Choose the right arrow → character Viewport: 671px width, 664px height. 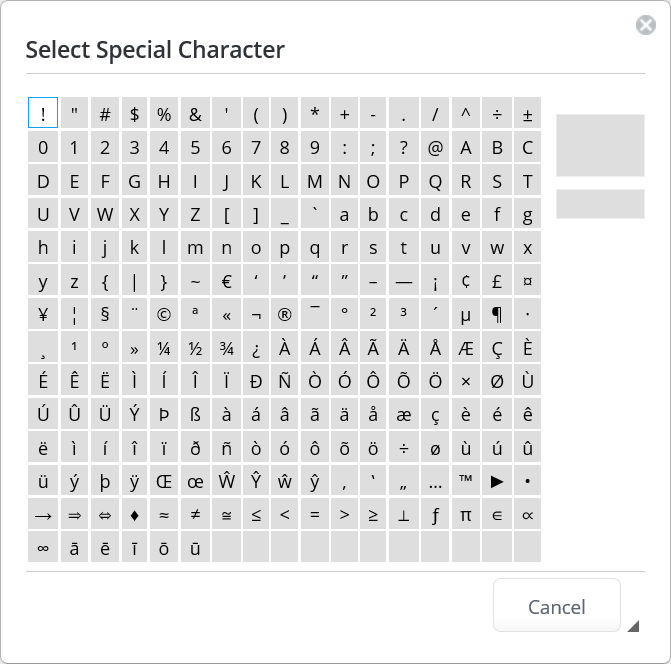43,514
